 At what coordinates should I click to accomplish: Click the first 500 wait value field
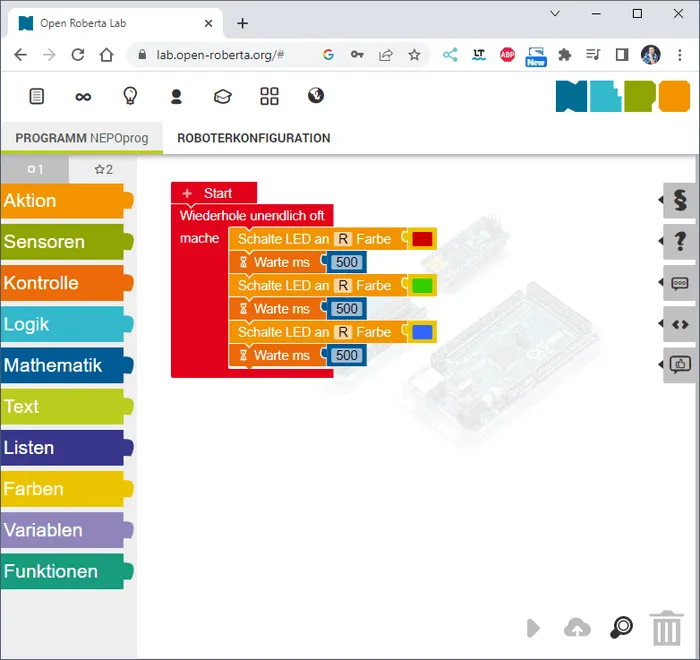tap(347, 262)
